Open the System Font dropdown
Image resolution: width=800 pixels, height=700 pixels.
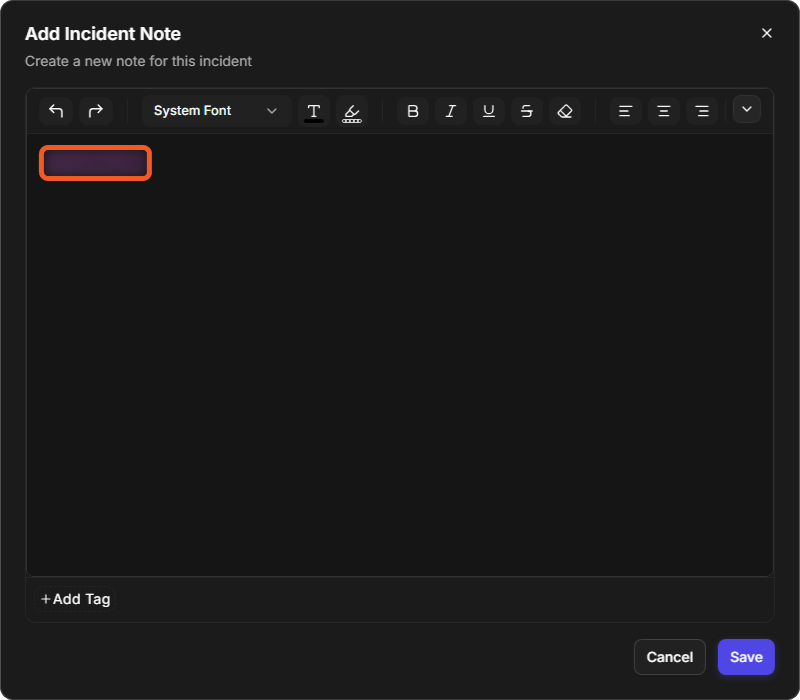click(216, 111)
